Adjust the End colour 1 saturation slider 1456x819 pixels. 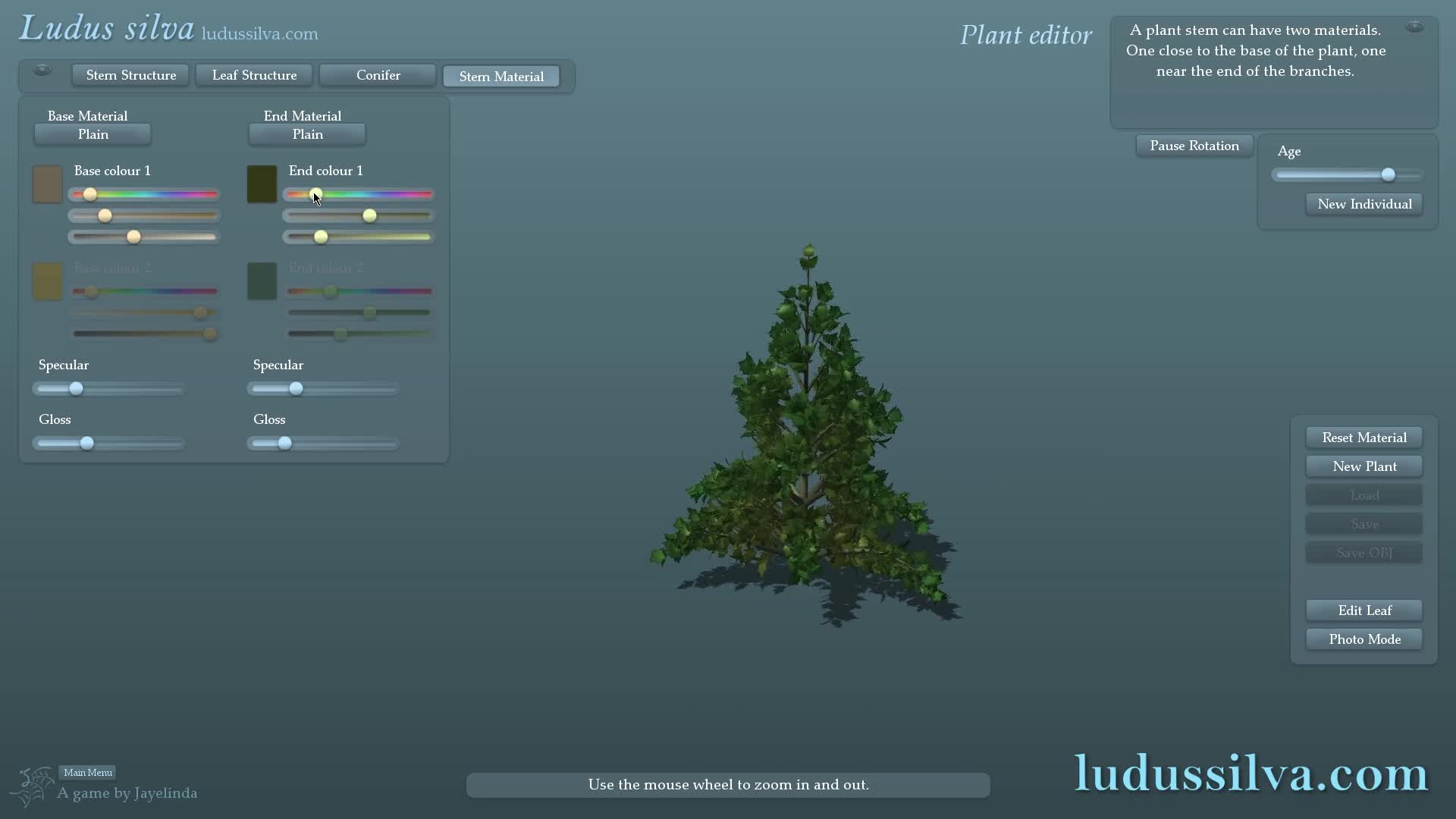tap(359, 216)
